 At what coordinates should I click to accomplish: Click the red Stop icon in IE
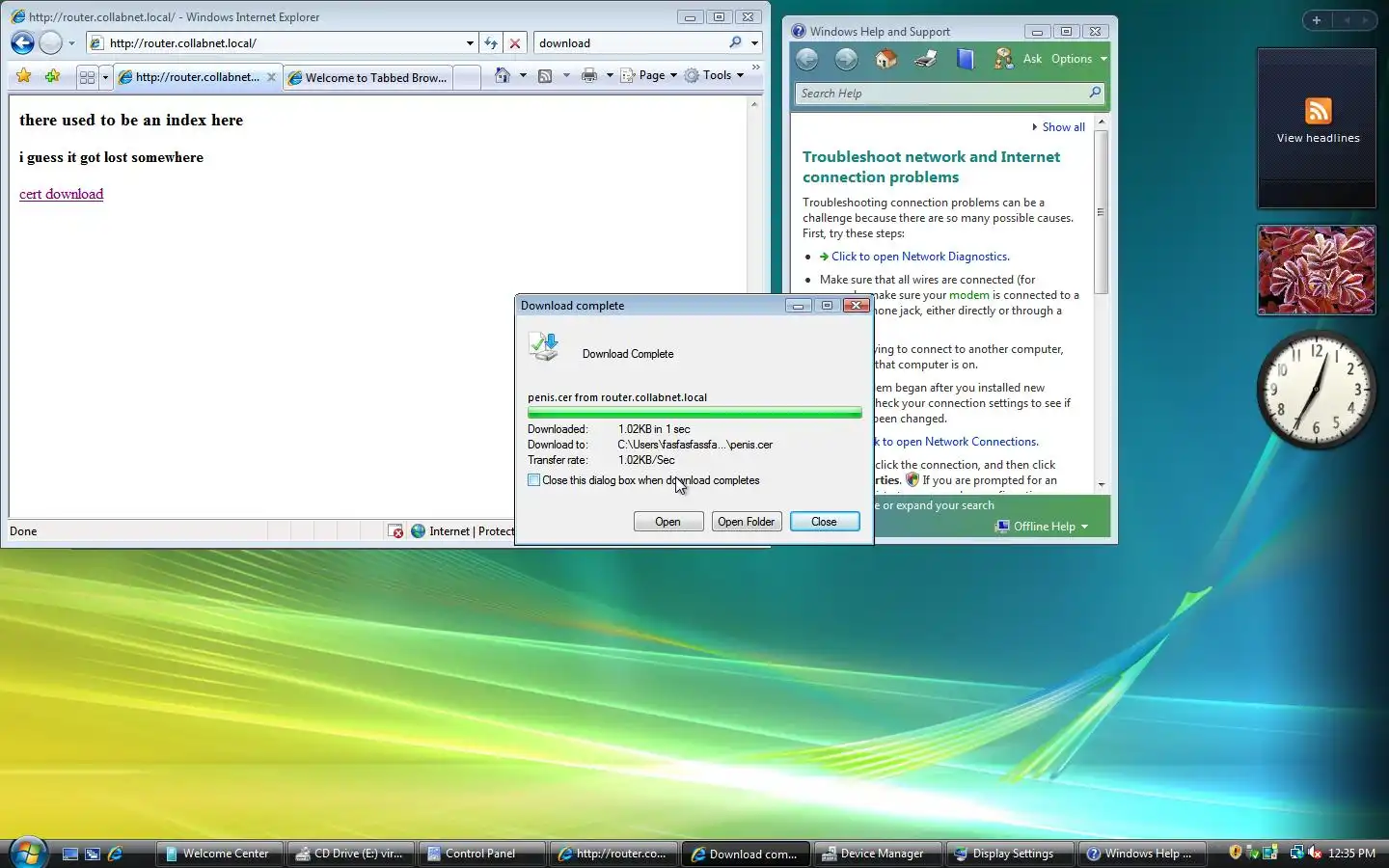515,42
